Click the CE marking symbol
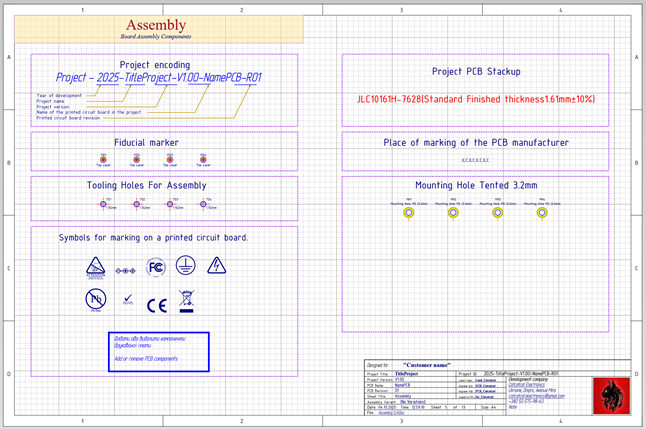This screenshot has height=429, width=646. click(157, 305)
